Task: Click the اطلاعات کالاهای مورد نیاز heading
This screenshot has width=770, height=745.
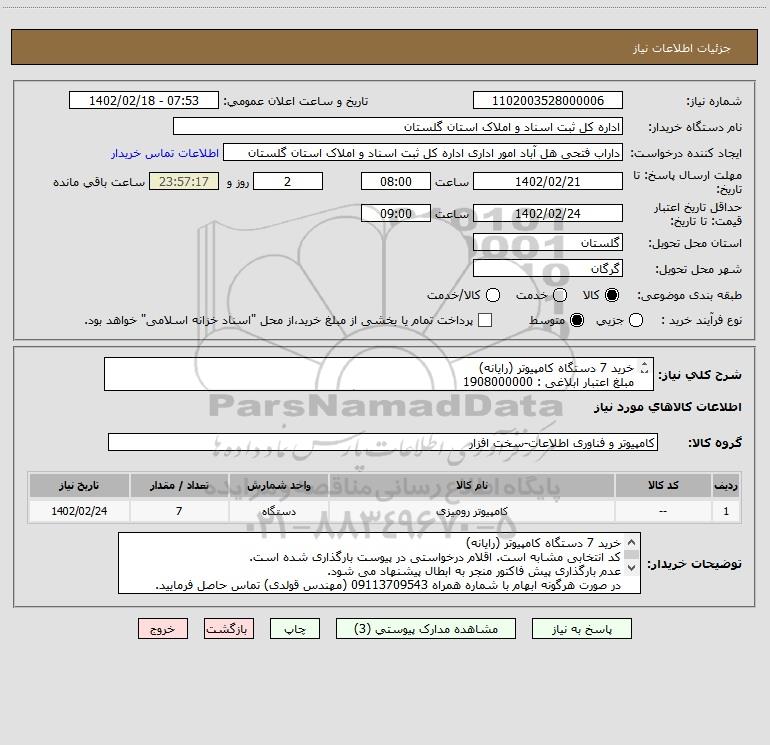Action: pos(667,407)
